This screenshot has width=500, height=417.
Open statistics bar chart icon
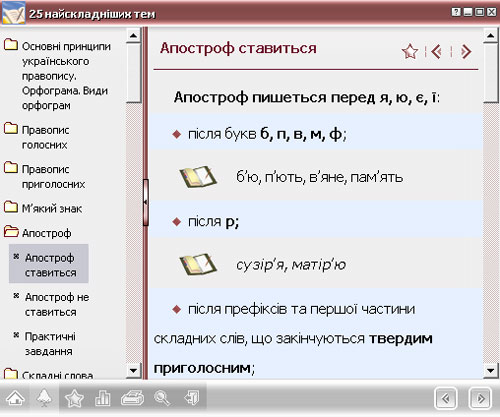click(103, 398)
